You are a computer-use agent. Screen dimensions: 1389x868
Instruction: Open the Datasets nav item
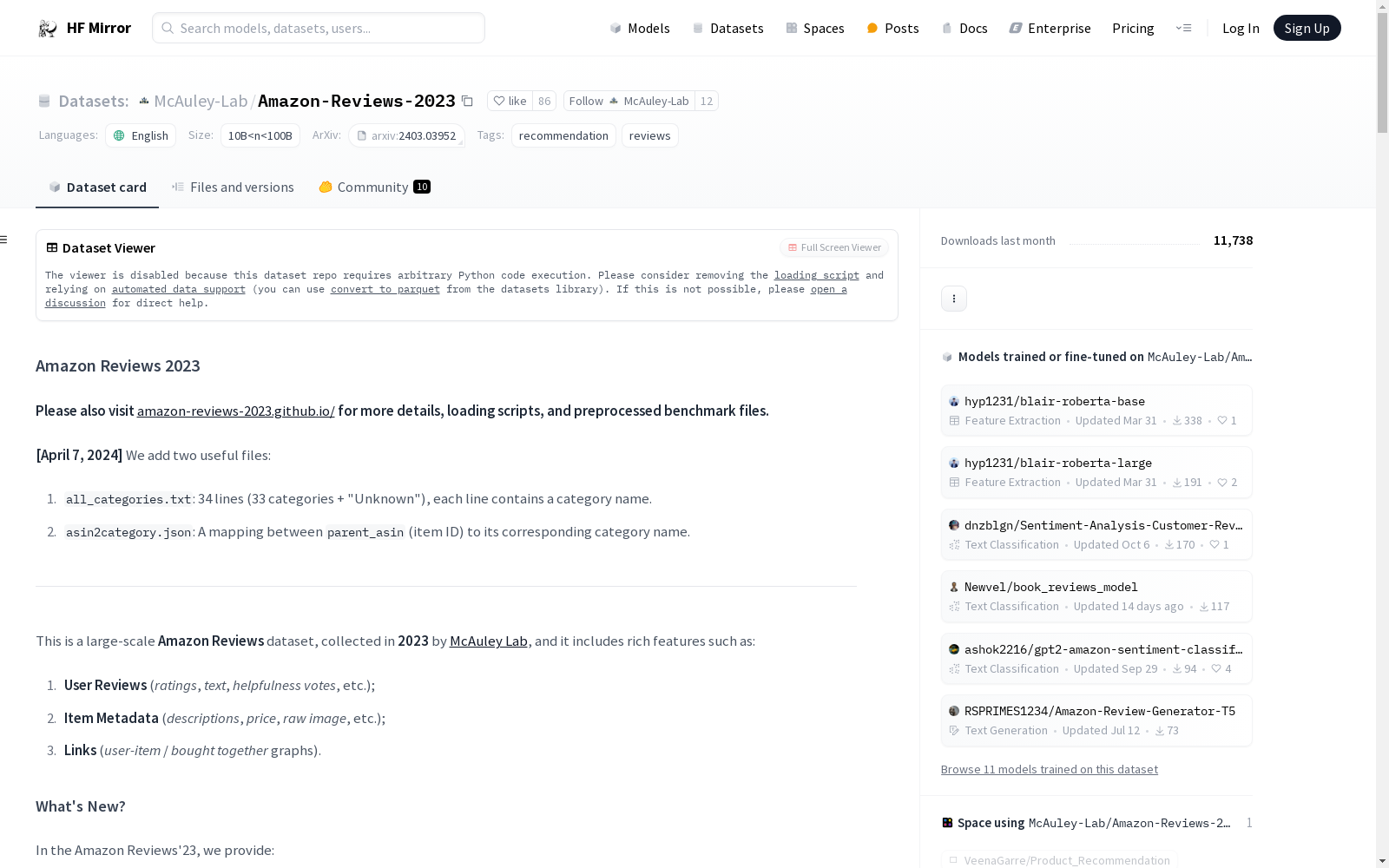click(727, 28)
